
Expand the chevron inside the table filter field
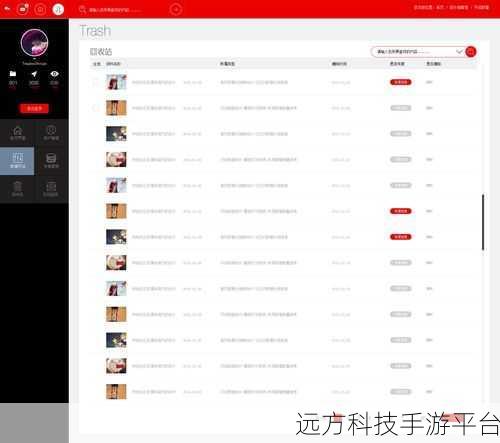pyautogui.click(x=459, y=52)
